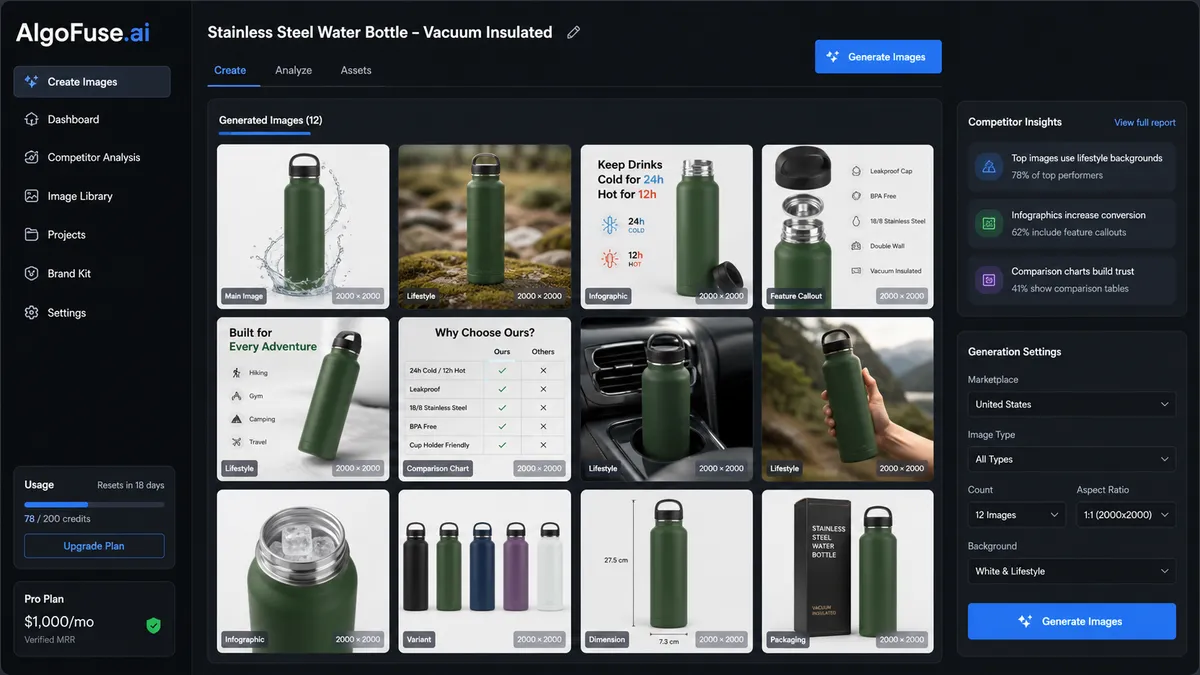The height and width of the screenshot is (675, 1200).
Task: Click the Pro Plan $1,000/mo price text
Action: point(59,621)
